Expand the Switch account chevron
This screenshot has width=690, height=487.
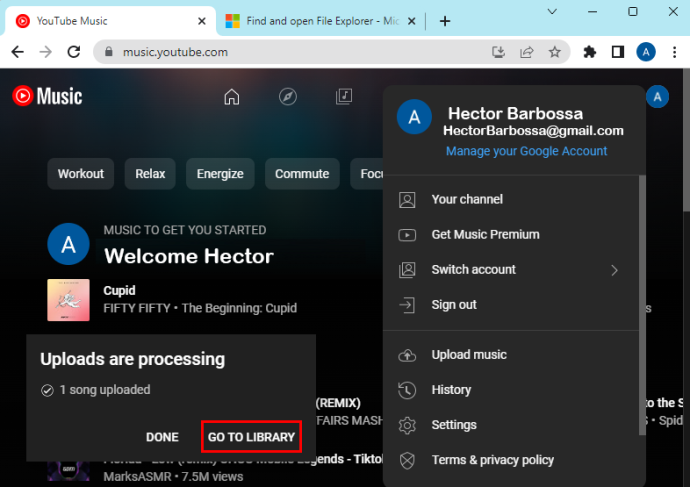615,270
